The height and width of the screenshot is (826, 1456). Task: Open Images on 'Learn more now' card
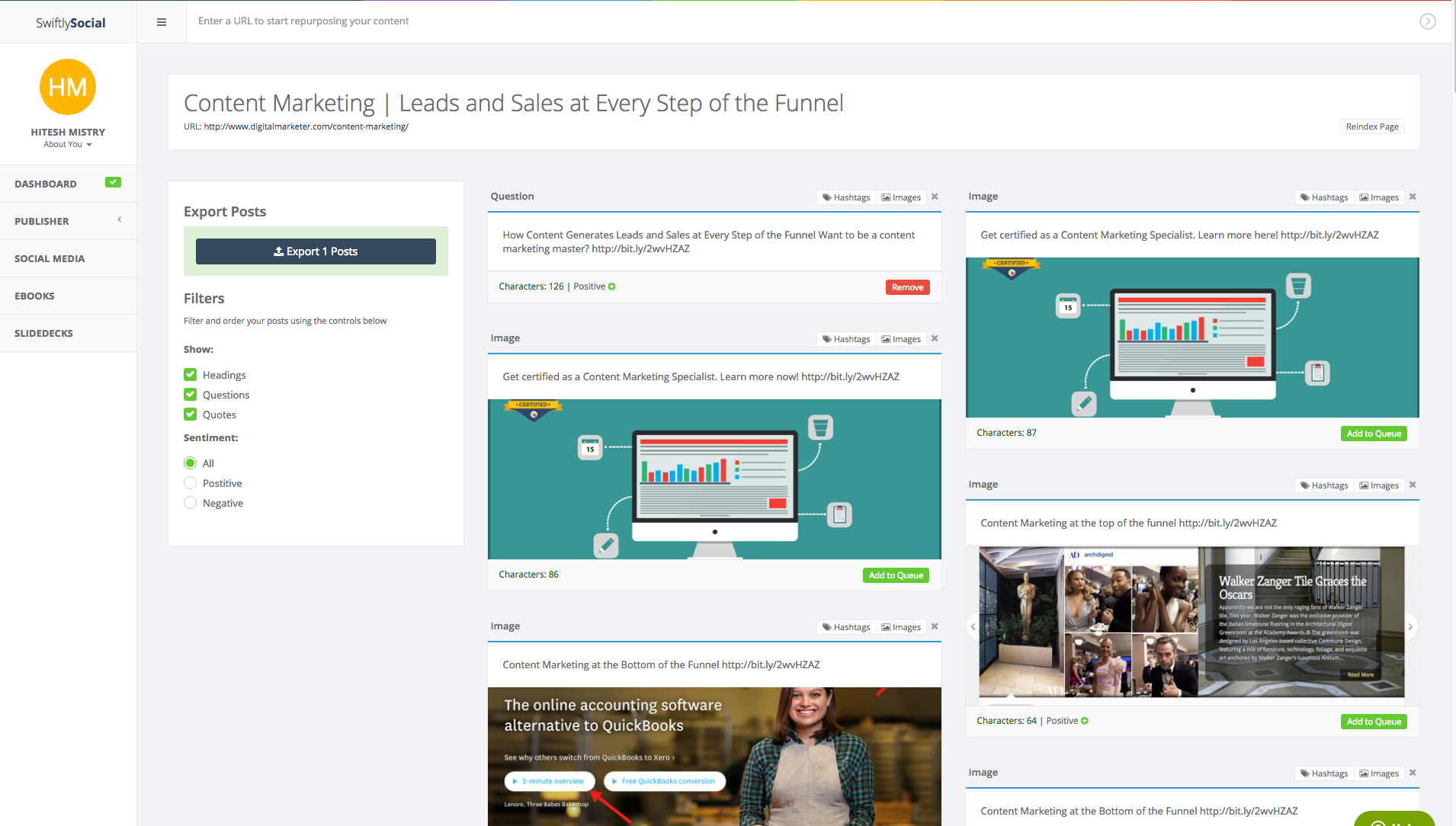pos(901,339)
